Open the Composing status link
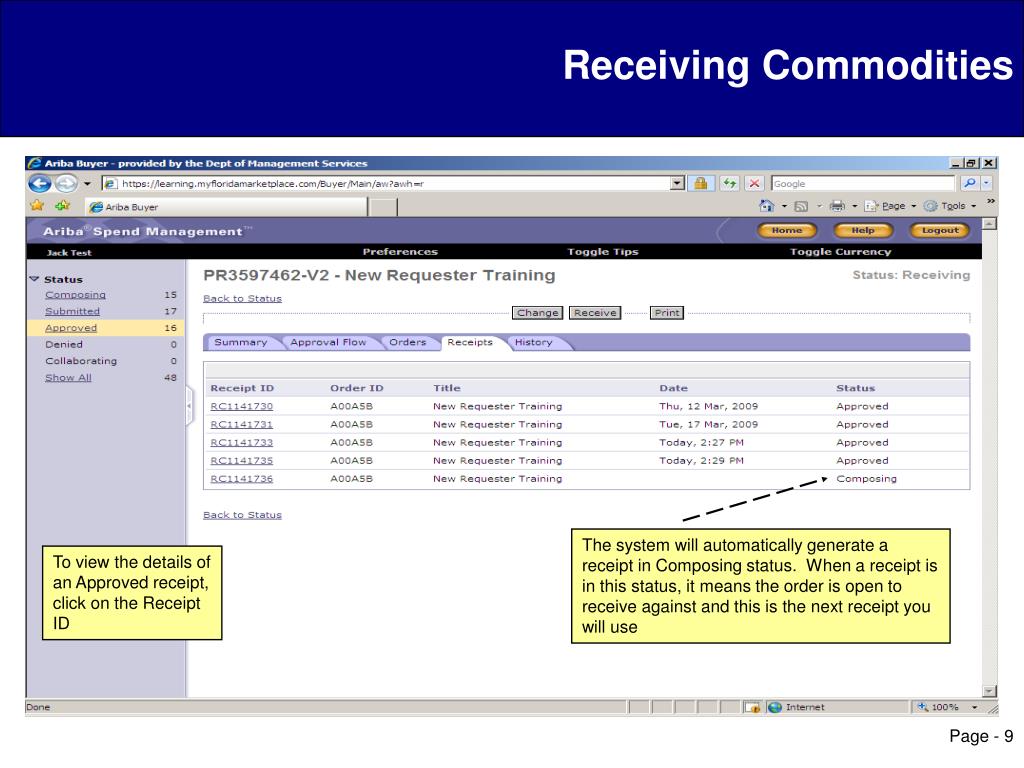Viewport: 1024px width, 768px height. pos(75,295)
